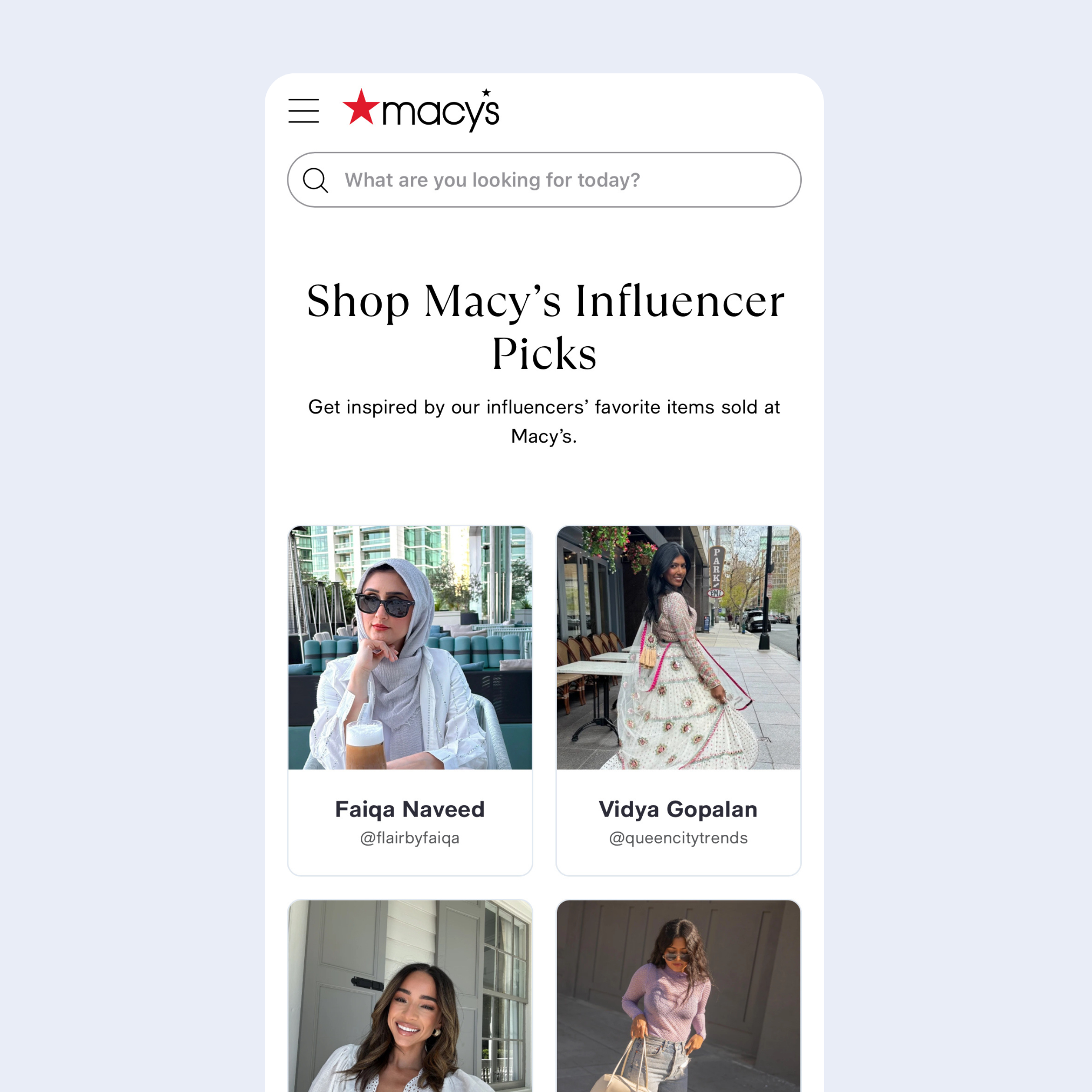Open the woman in lavender top photo
The image size is (1092, 1092).
678,996
